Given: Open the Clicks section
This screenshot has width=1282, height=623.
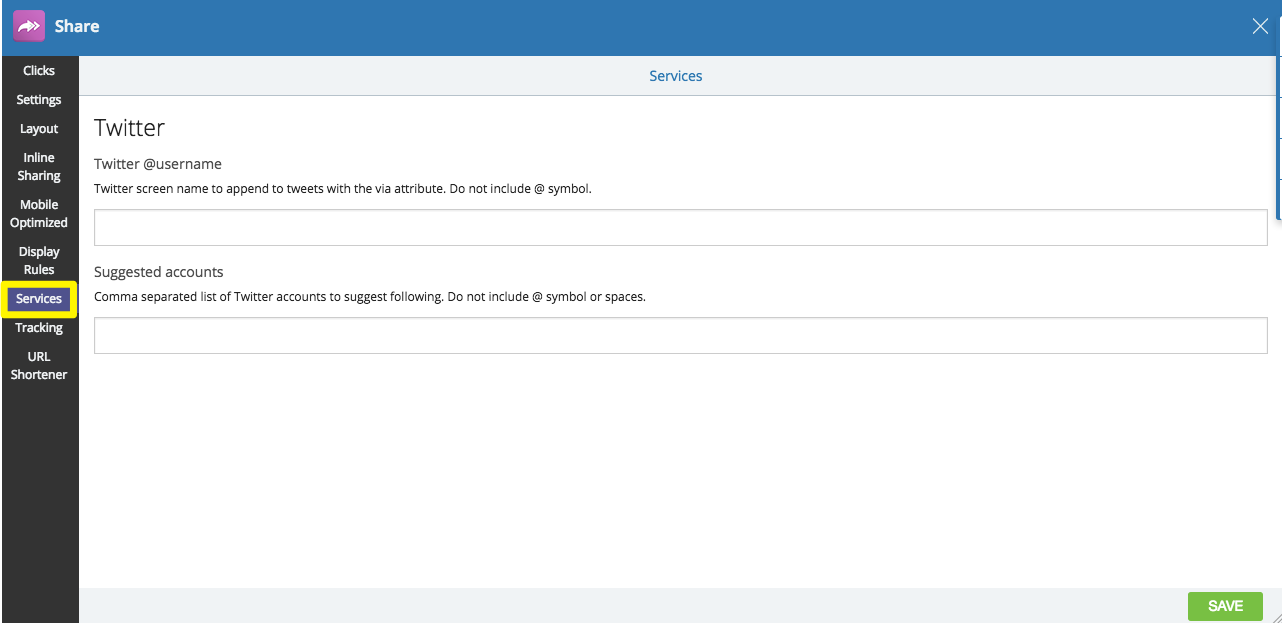Looking at the screenshot, I should click(39, 71).
